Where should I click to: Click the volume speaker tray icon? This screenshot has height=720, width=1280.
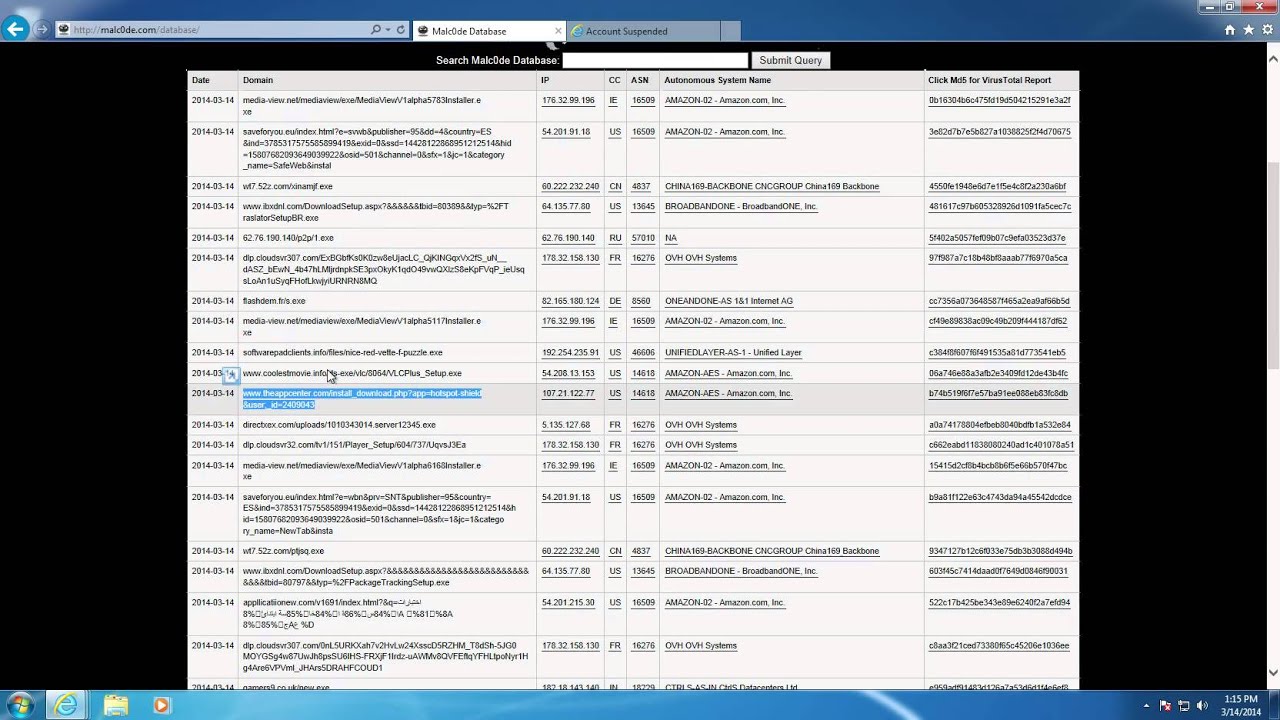(x=1203, y=706)
